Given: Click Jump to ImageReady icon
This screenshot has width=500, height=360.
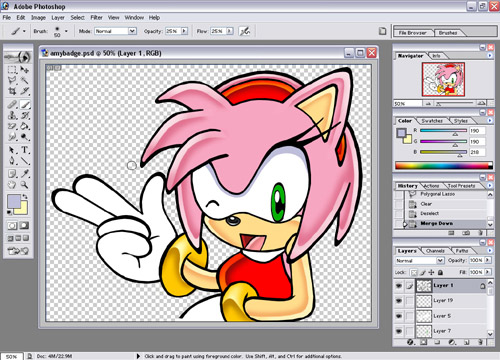Looking at the screenshot, I should tap(18, 251).
